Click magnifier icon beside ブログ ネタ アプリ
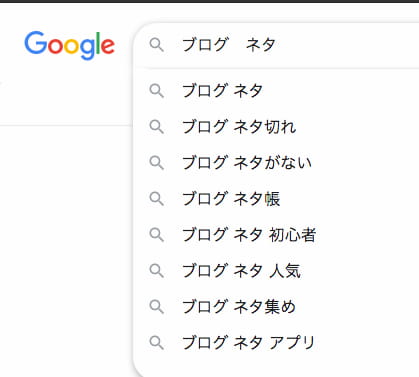Screen dimensions: 419x377 click(x=156, y=343)
